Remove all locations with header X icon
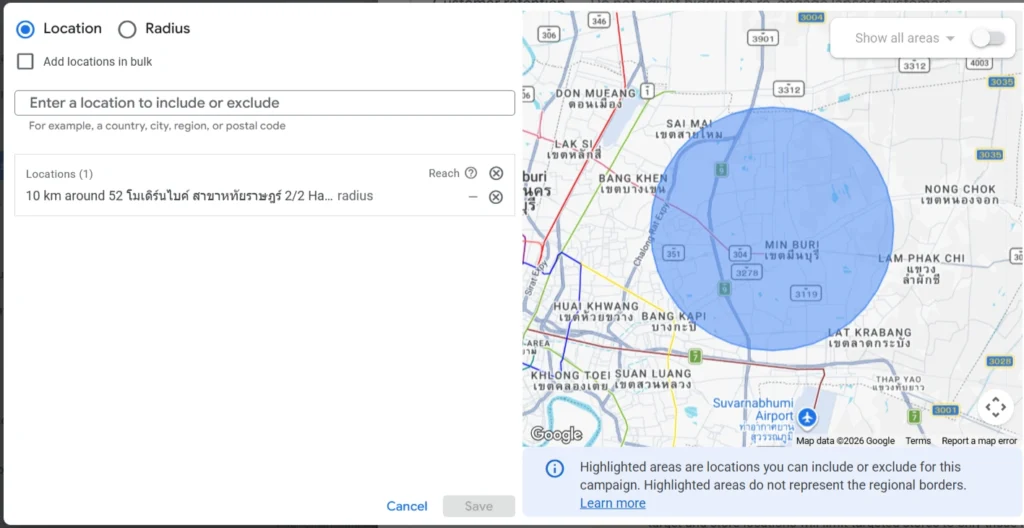This screenshot has width=1024, height=528. tap(496, 173)
